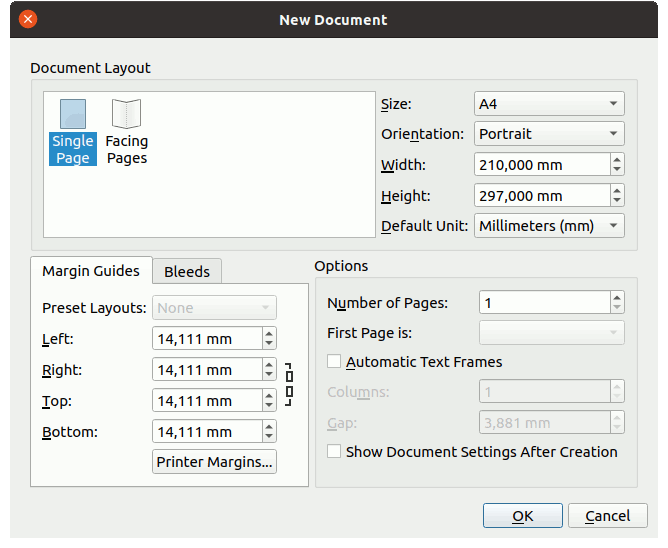Viewport: 668px width, 548px height.
Task: Switch to the Bleeds tab
Action: tap(187, 271)
